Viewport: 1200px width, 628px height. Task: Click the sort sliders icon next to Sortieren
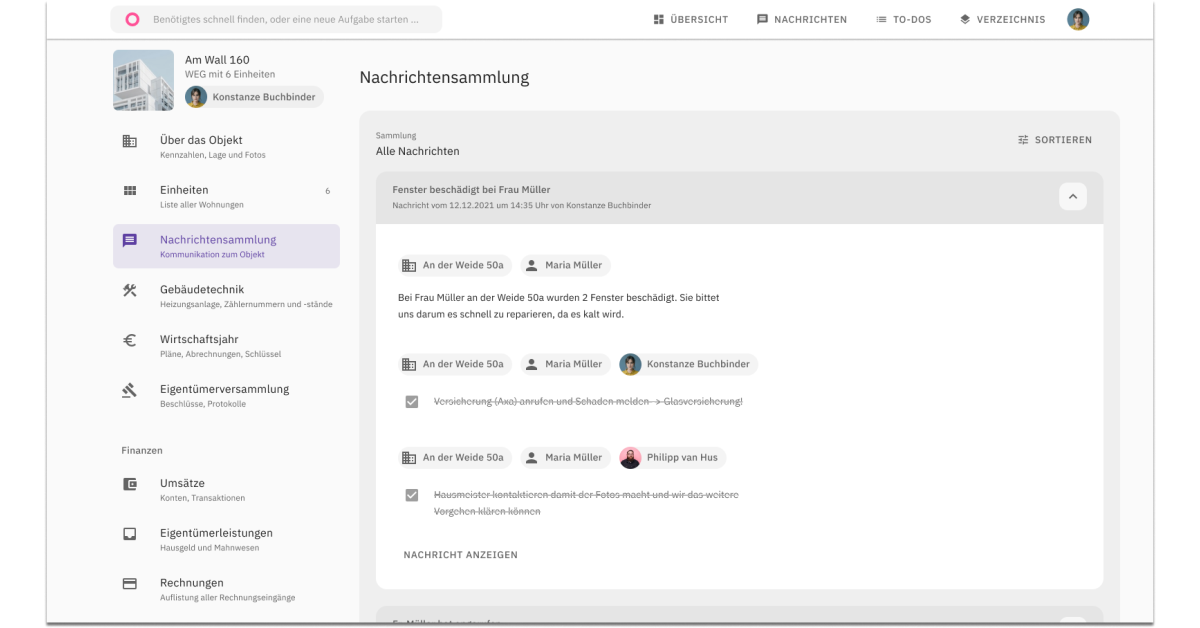(x=1023, y=140)
